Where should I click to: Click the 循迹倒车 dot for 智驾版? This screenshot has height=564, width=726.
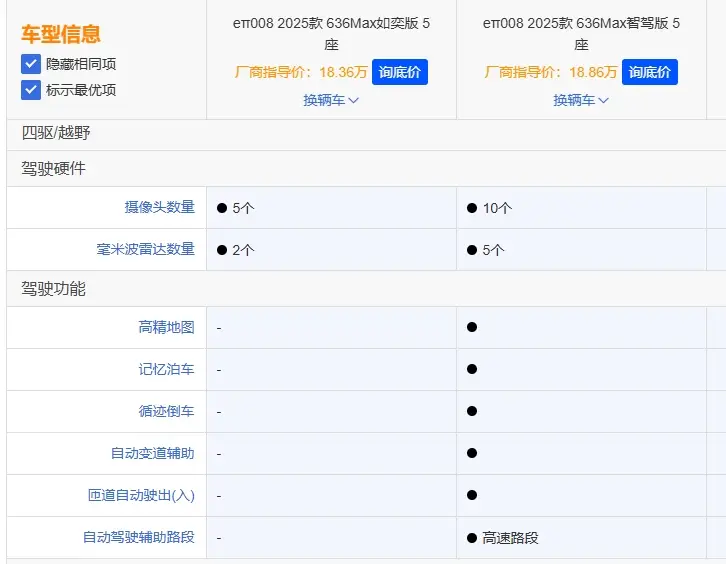tap(472, 411)
